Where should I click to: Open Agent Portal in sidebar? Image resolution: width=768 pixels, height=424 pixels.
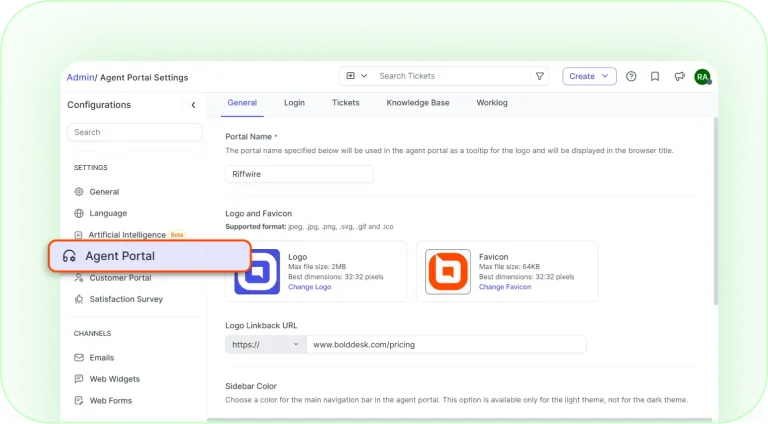pyautogui.click(x=150, y=256)
